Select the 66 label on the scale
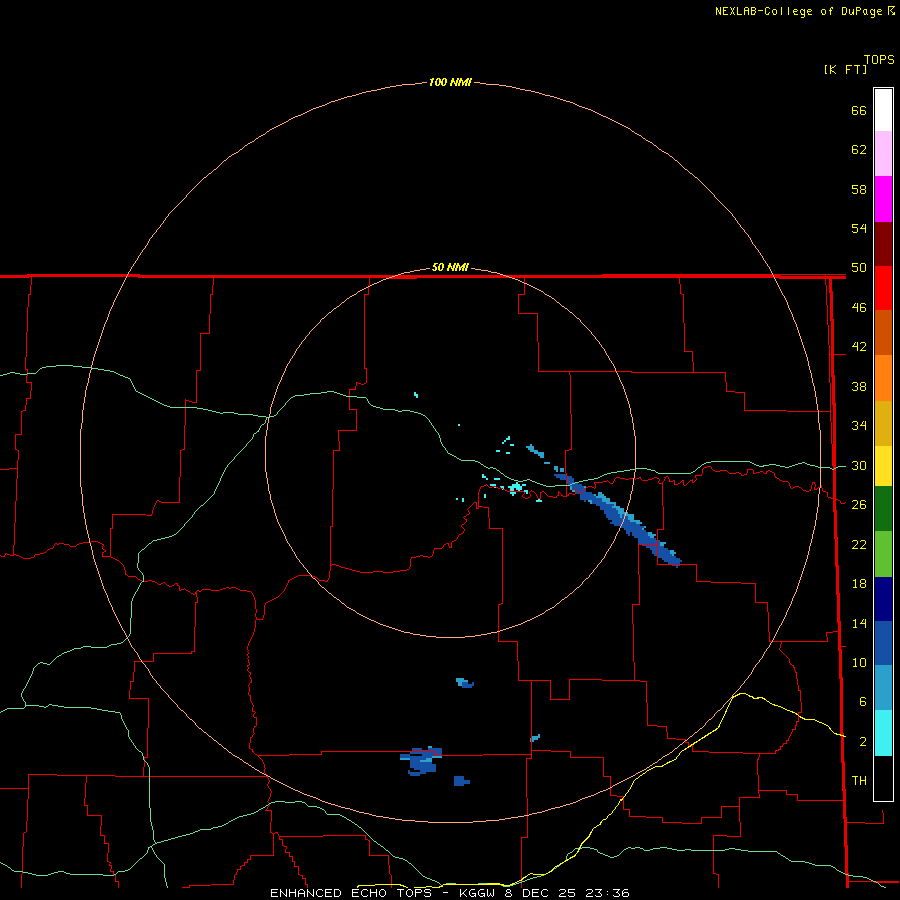Viewport: 900px width, 900px height. (x=859, y=110)
